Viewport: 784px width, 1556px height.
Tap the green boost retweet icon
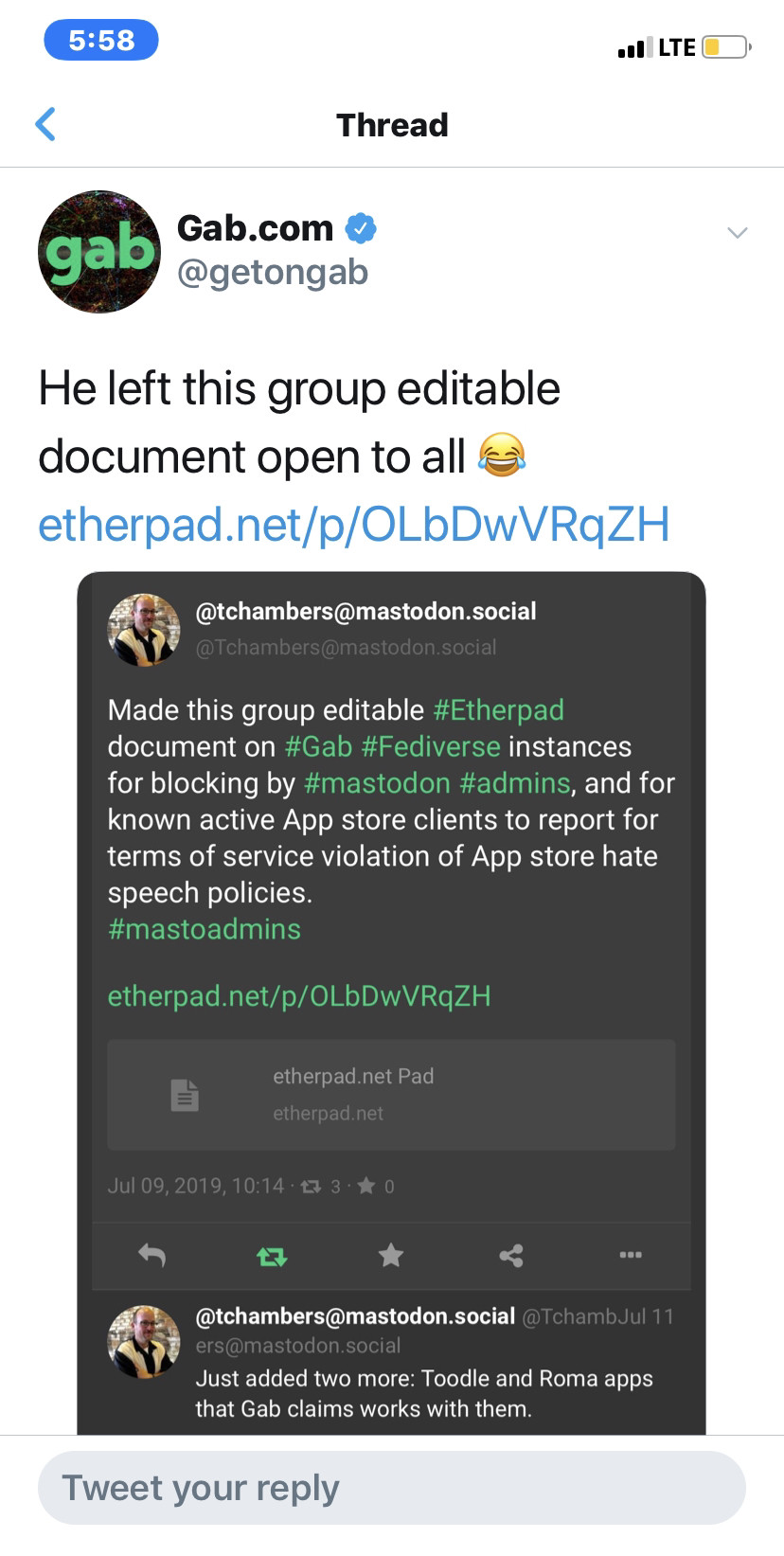coord(272,1256)
